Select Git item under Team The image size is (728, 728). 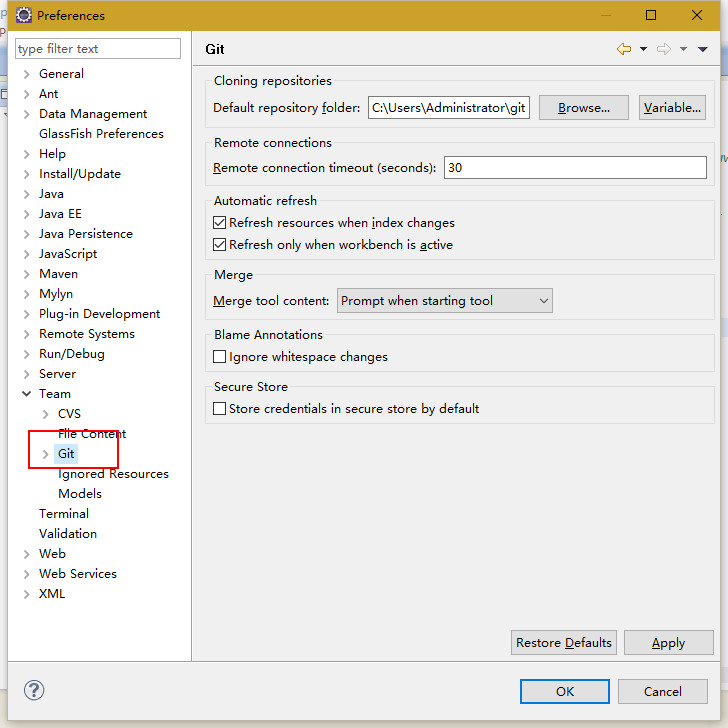[x=66, y=454]
